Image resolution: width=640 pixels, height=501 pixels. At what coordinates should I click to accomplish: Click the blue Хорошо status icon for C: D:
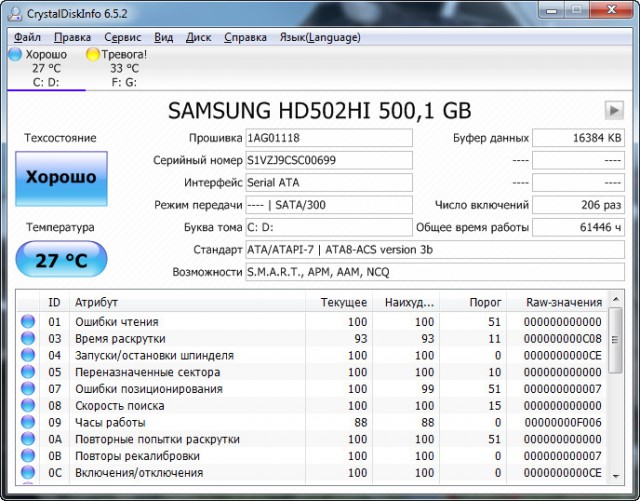15,54
